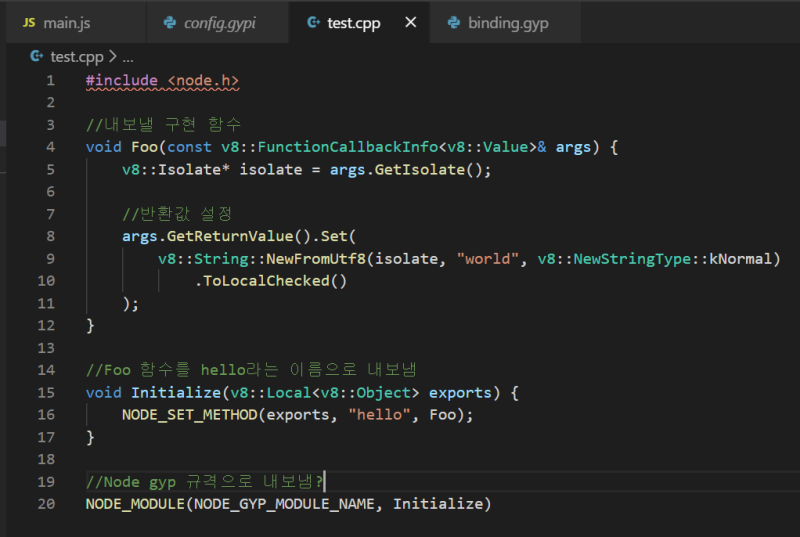Click the "world" string on line 9

[490, 259]
